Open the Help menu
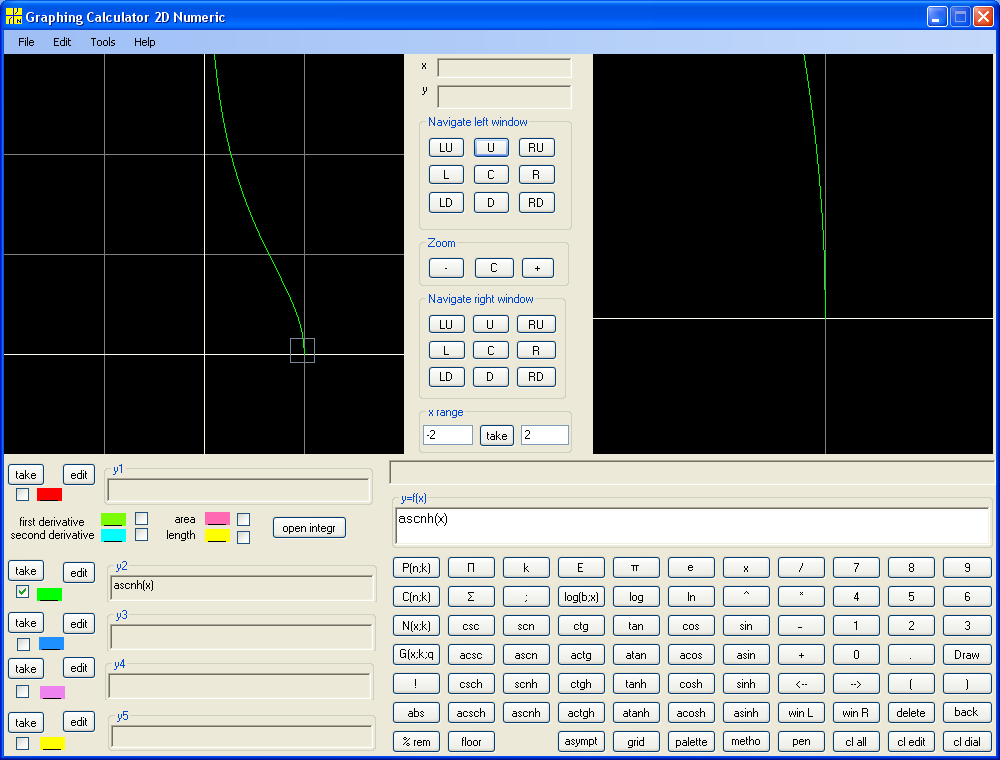The width and height of the screenshot is (1000, 760). pyautogui.click(x=145, y=42)
